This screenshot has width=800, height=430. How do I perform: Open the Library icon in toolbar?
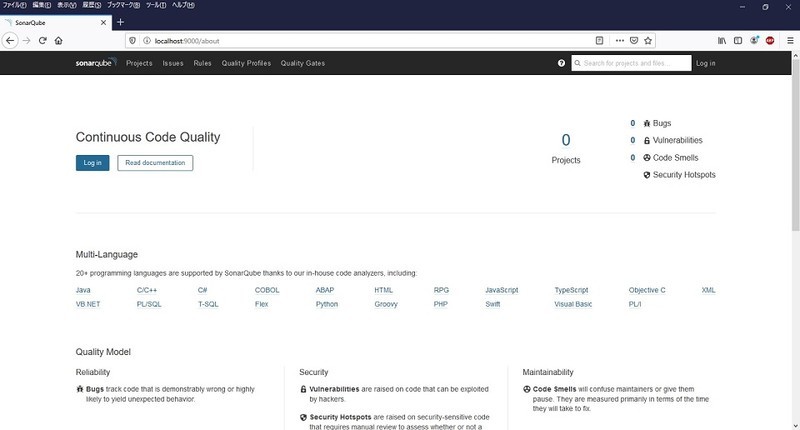click(x=722, y=41)
